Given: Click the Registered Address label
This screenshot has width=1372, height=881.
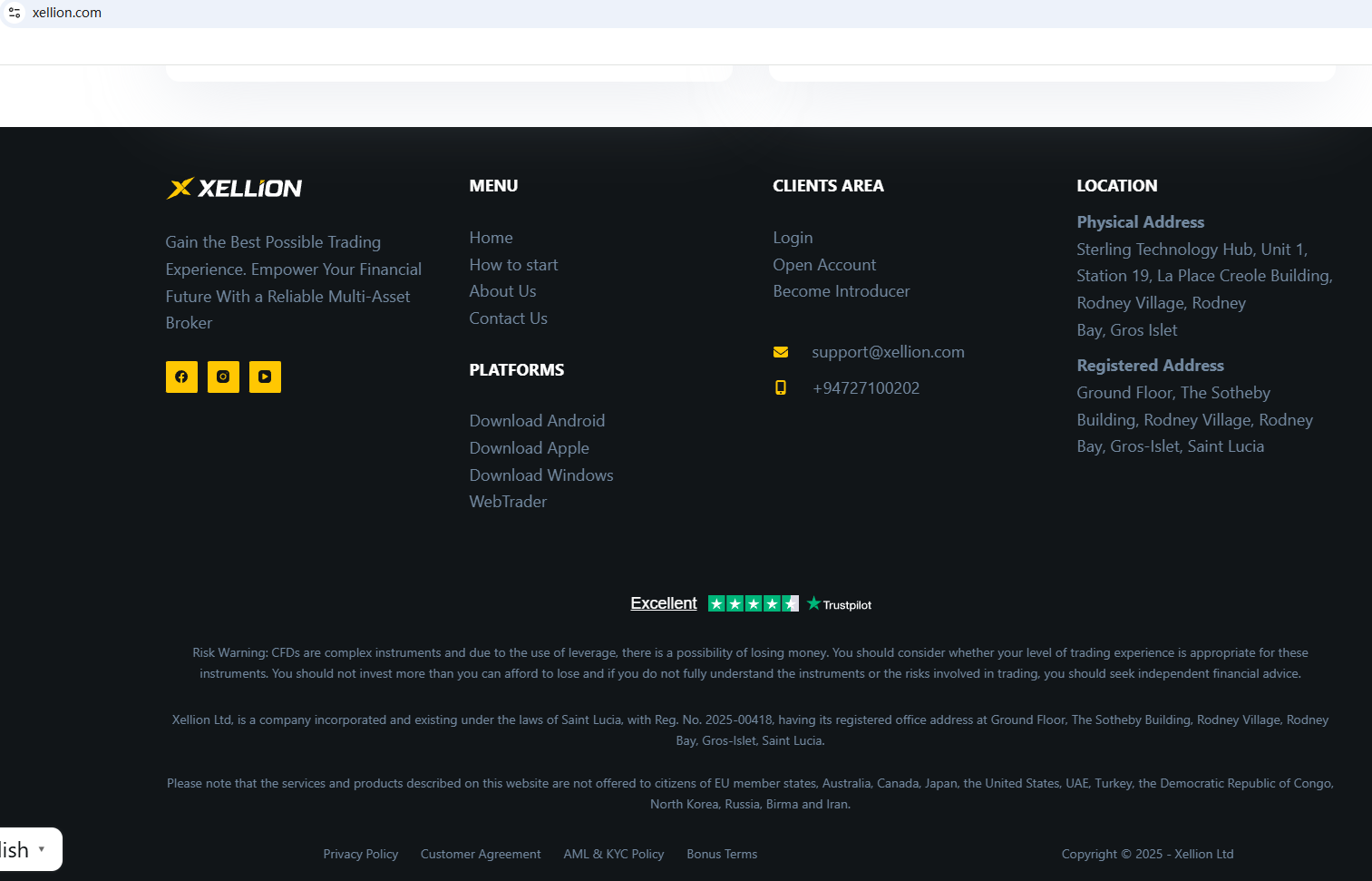Looking at the screenshot, I should [1151, 366].
